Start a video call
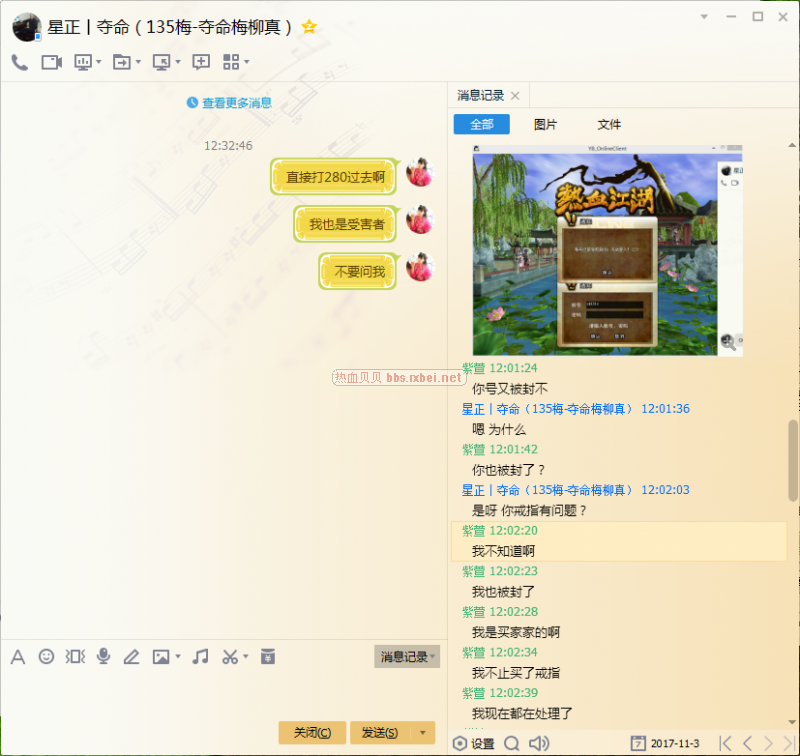The image size is (800, 756). [51, 62]
